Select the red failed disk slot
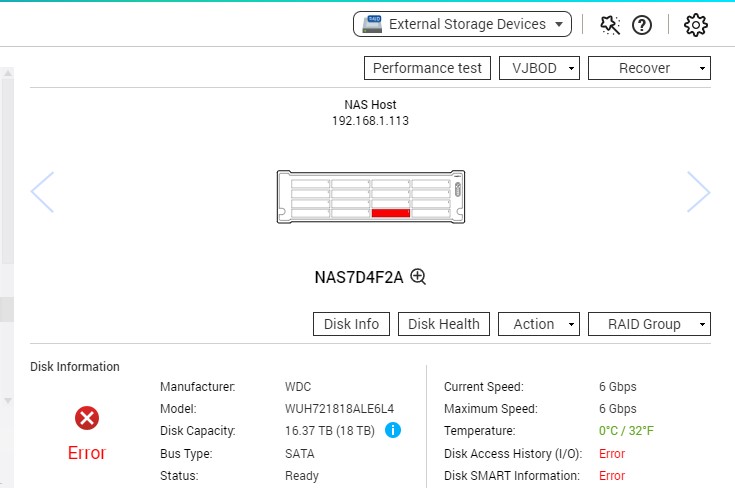735x488 pixels. [x=390, y=212]
